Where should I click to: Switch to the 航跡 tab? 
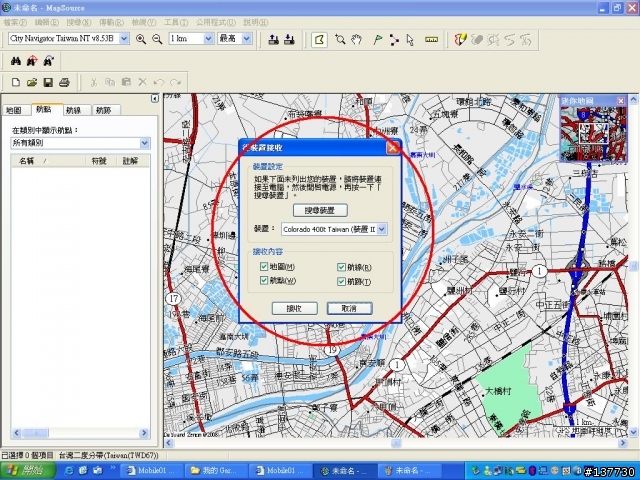pyautogui.click(x=104, y=110)
